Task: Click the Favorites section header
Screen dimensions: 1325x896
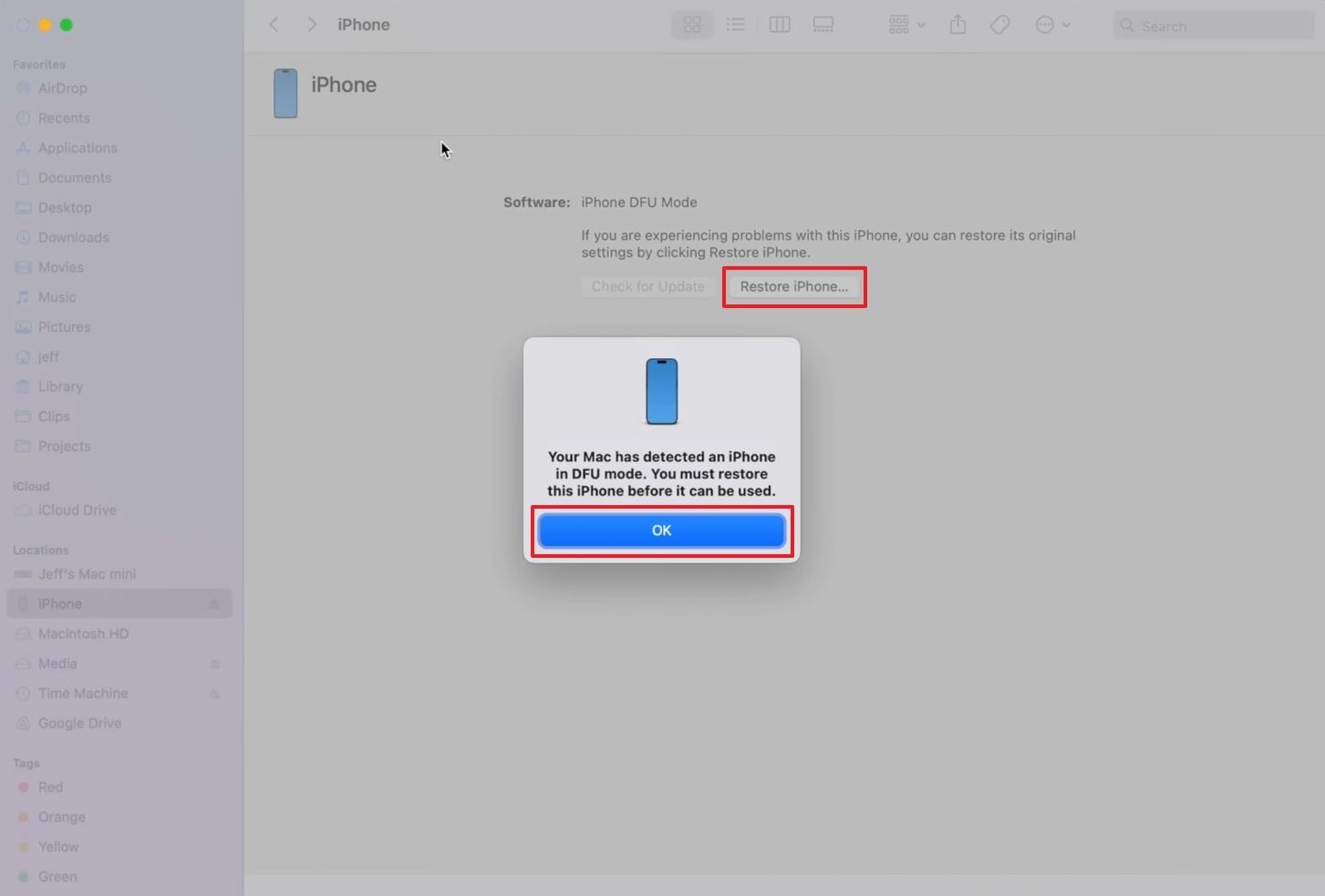Action: click(39, 65)
